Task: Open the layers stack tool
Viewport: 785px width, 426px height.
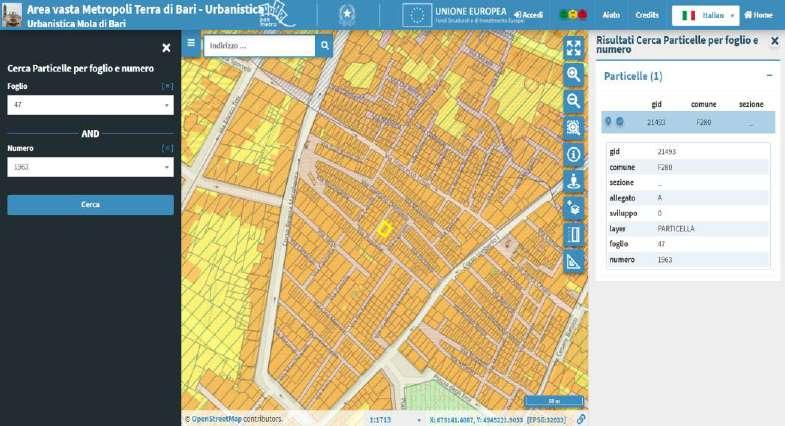Action: (574, 208)
